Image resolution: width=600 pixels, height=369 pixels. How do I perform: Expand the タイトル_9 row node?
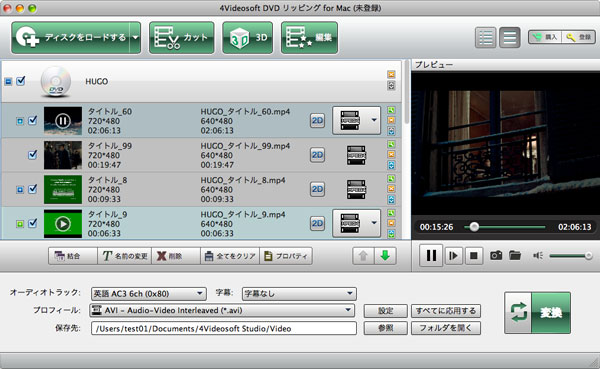click(x=20, y=224)
